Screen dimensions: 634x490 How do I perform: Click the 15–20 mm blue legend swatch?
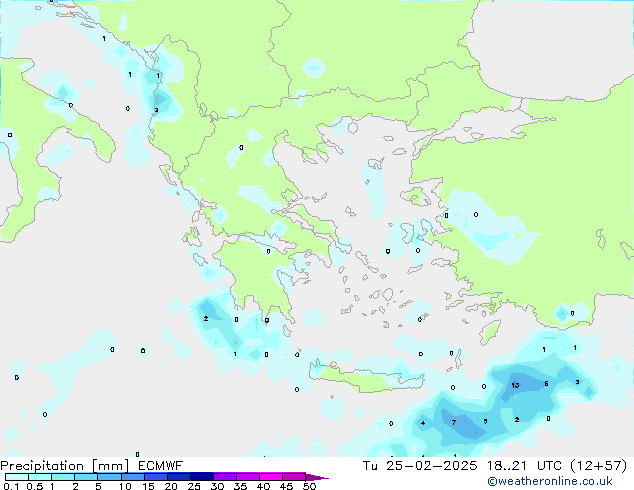click(x=156, y=477)
